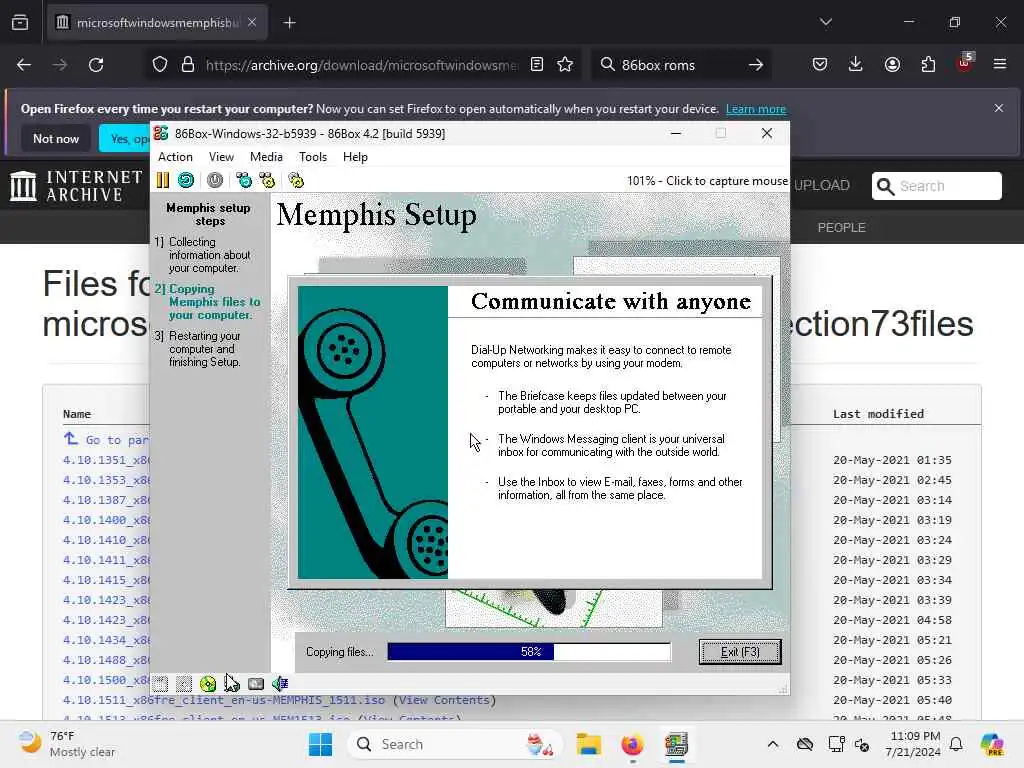Click the 'Last modified' column header

coord(878,413)
